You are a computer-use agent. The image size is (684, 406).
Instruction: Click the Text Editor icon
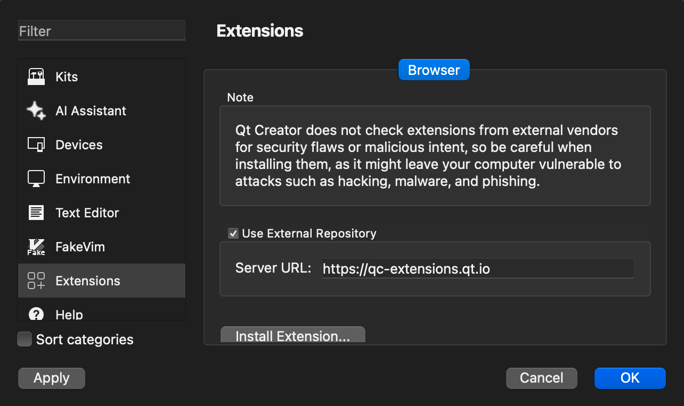(x=36, y=213)
